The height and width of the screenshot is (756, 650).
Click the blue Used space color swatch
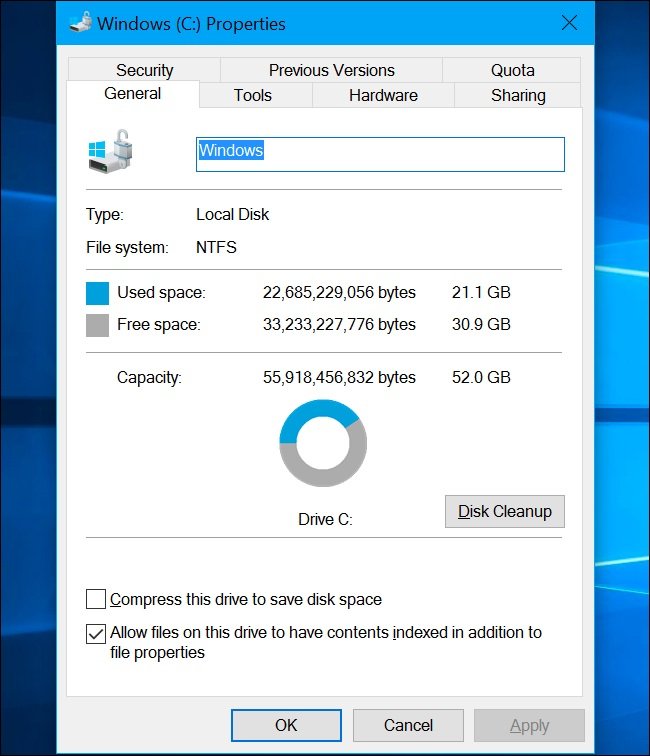coord(97,293)
